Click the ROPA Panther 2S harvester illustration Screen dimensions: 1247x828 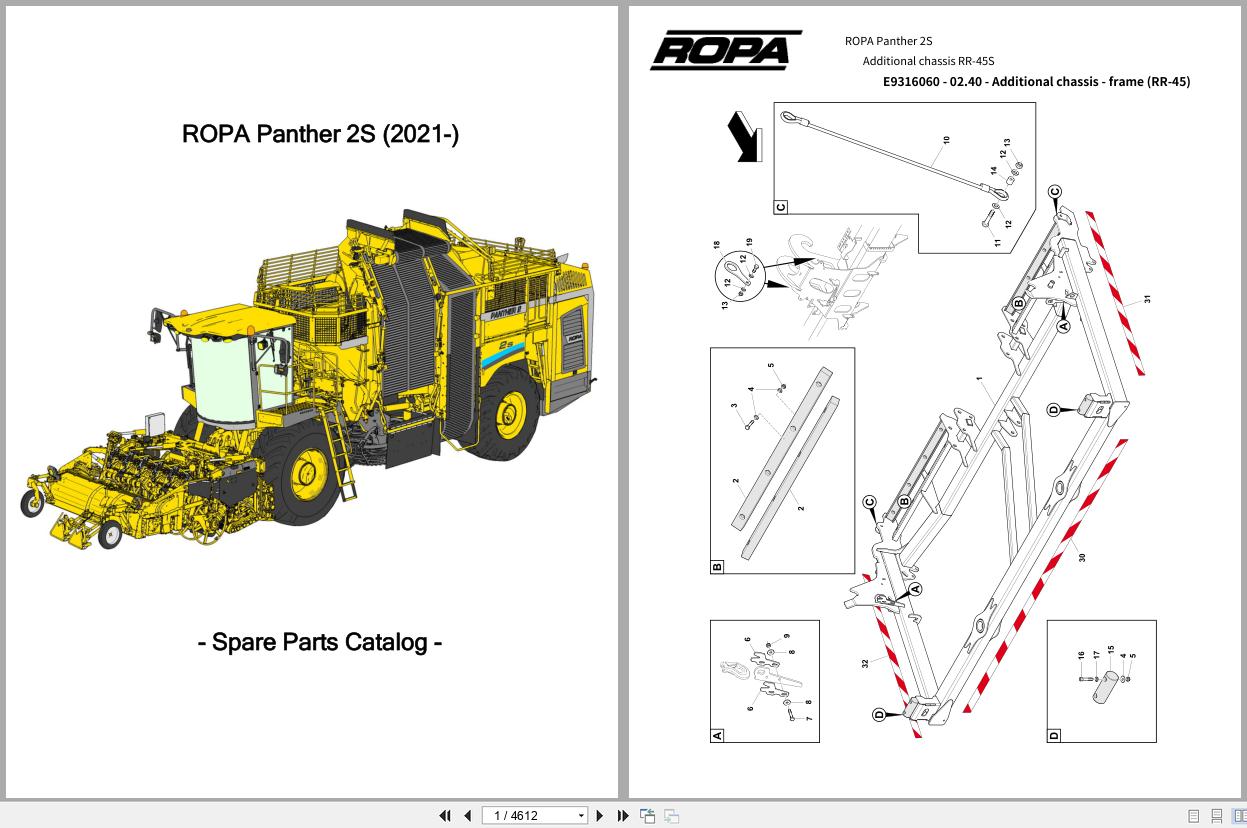coord(307,378)
